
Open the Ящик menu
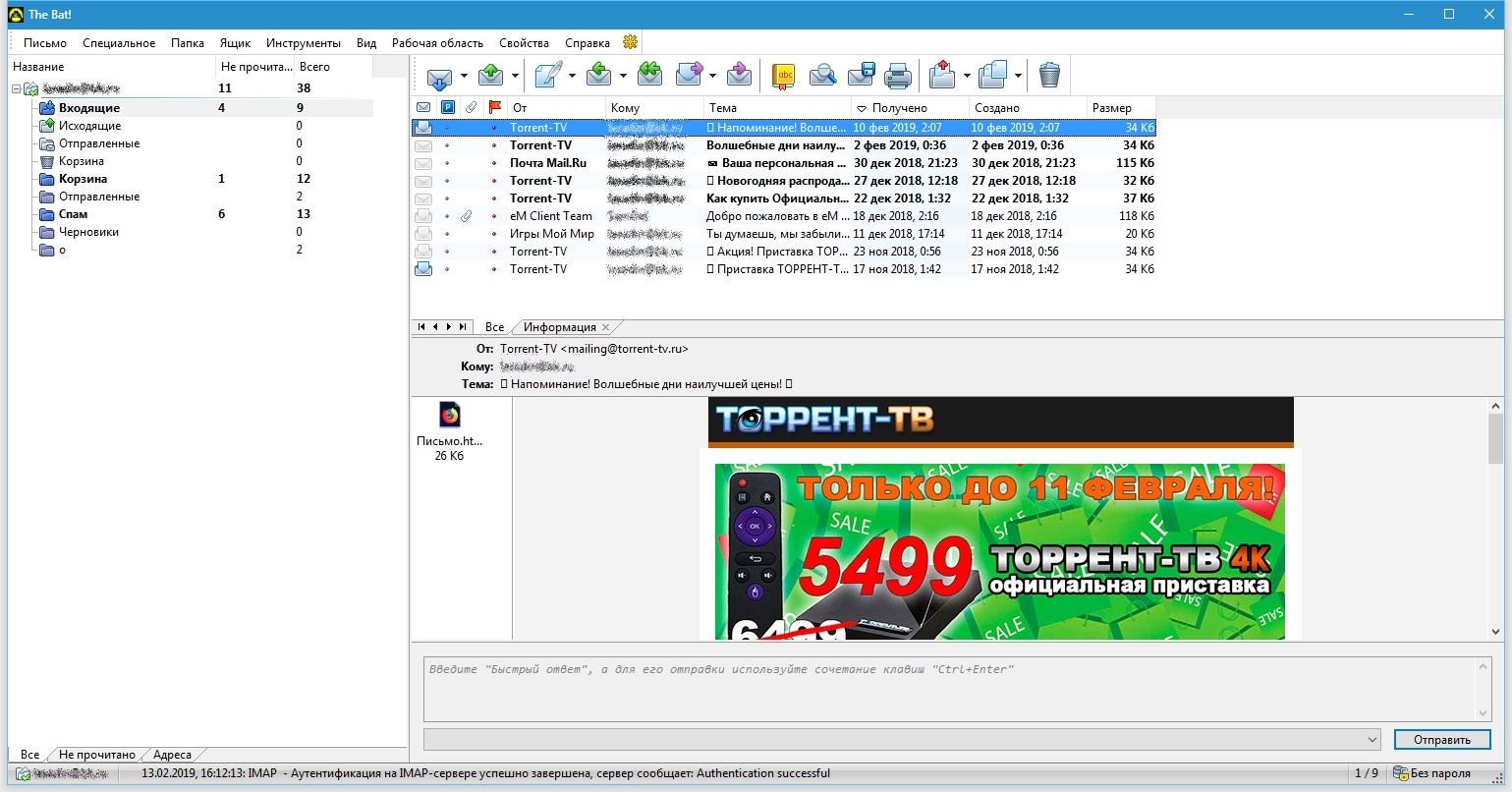point(235,43)
